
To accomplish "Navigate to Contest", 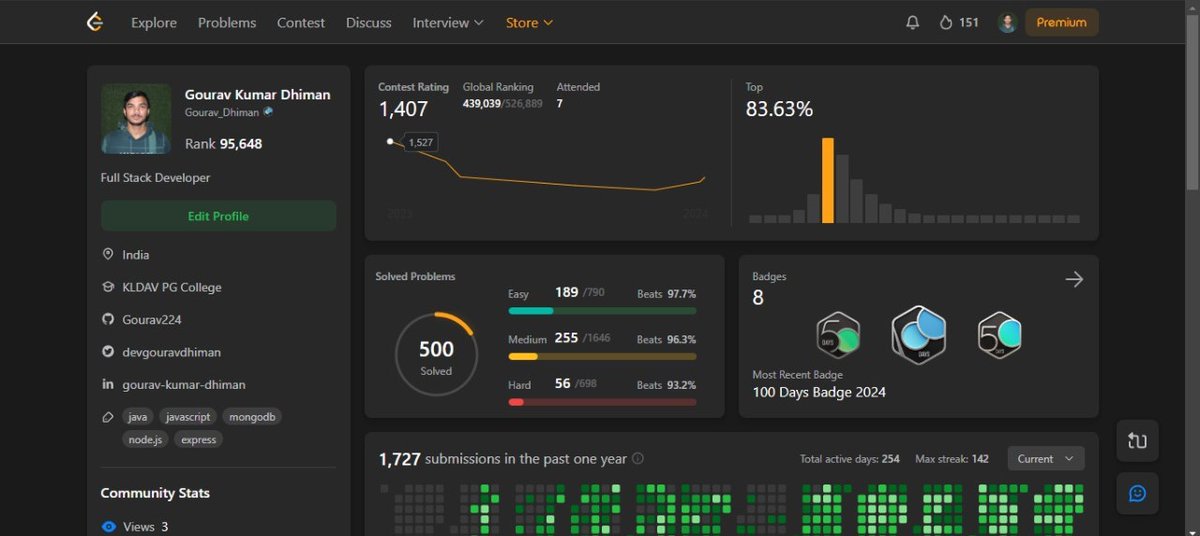I will coord(301,22).
